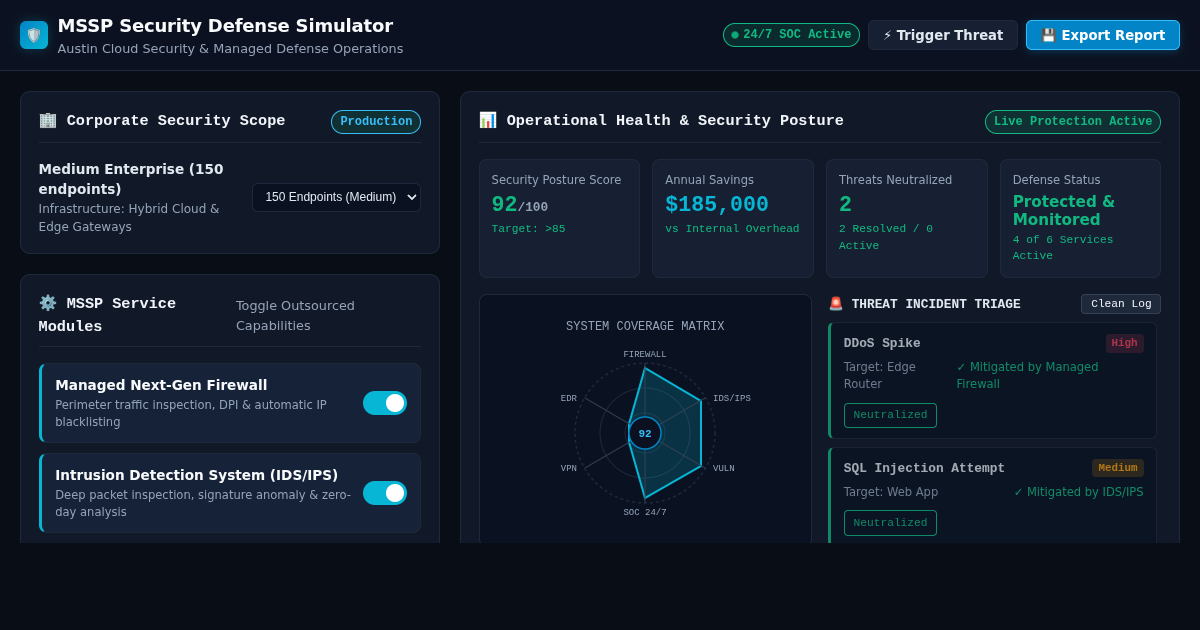Screen dimensions: 1200x630
Task: Click the FIREWALL label on coverage matrix
Action: (x=645, y=355)
